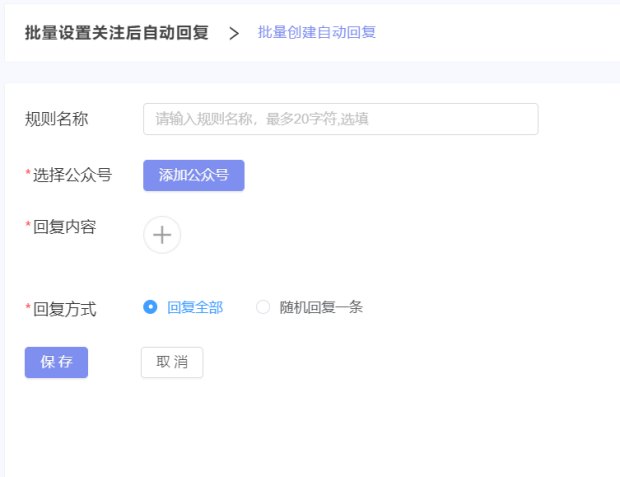Click the 回复内容 label text
The width and height of the screenshot is (620, 477).
point(64,227)
